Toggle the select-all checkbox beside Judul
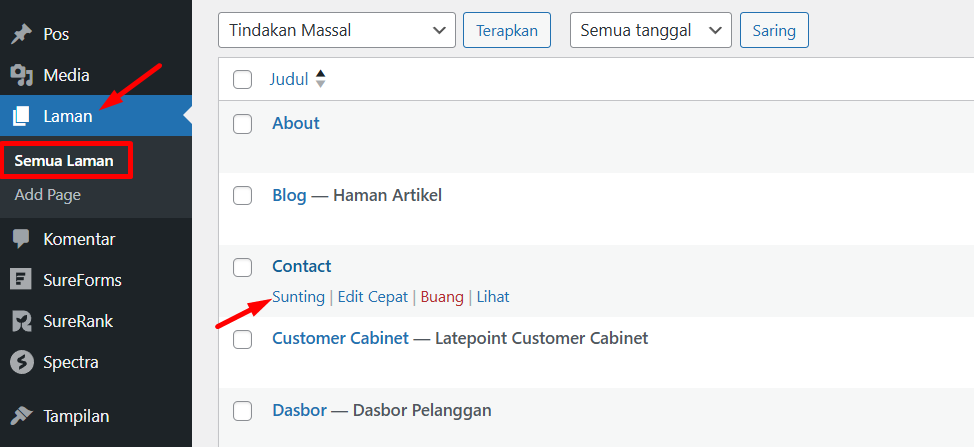Screen dimensions: 974x447 242,80
